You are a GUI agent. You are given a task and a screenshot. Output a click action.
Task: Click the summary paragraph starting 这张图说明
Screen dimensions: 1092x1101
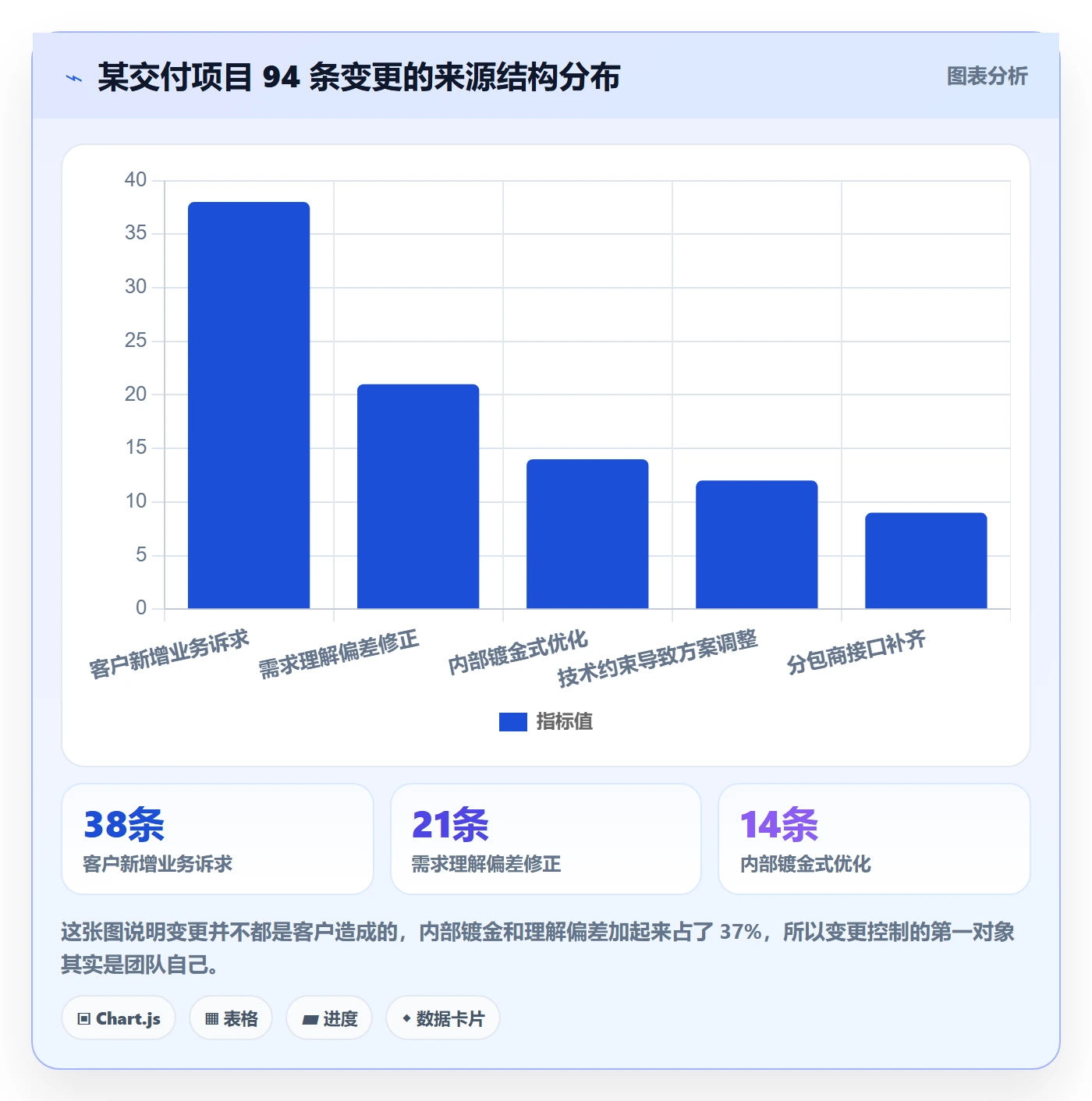pyautogui.click(x=538, y=948)
